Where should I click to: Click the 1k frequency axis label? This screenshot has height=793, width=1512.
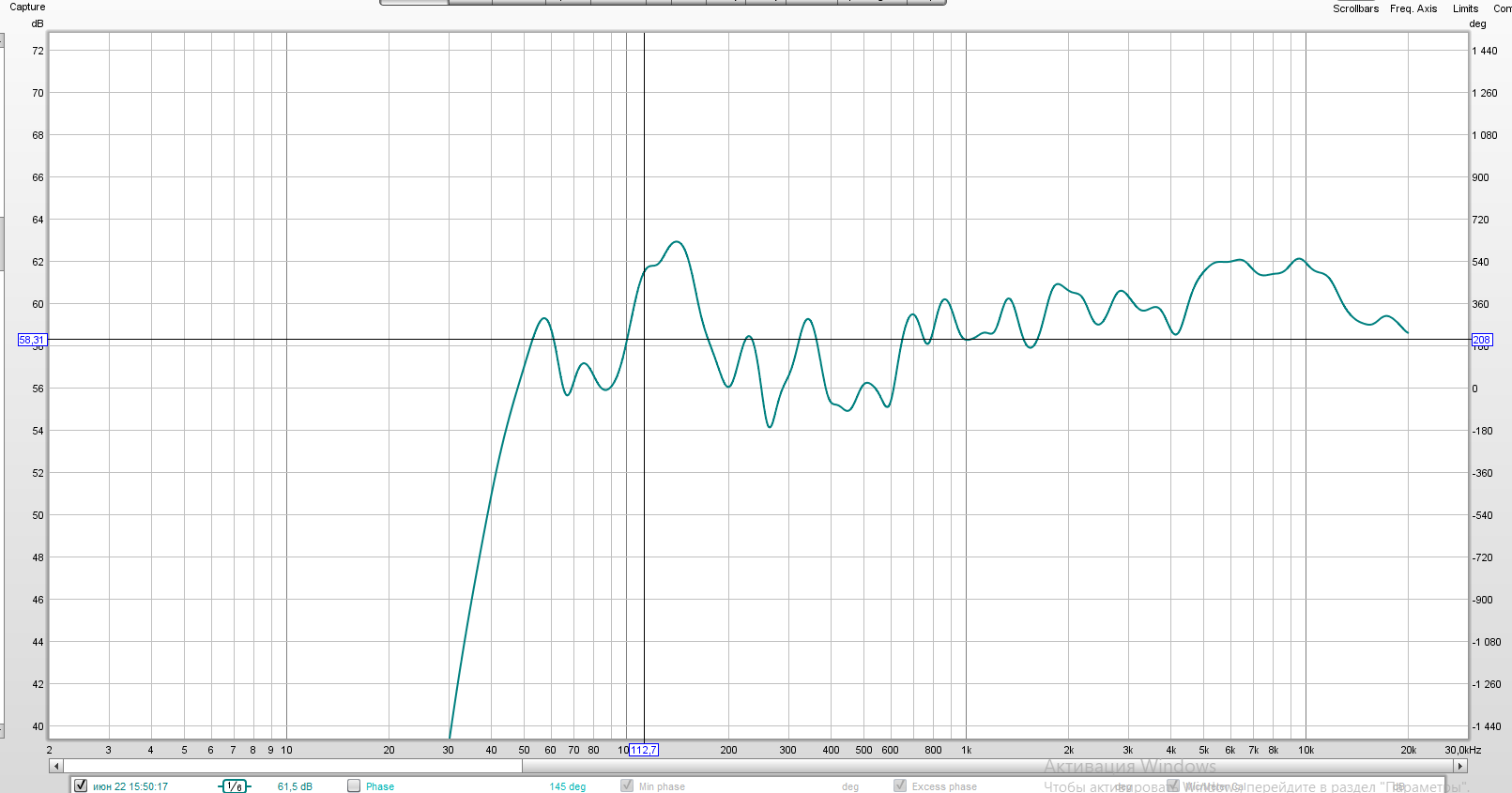click(966, 750)
